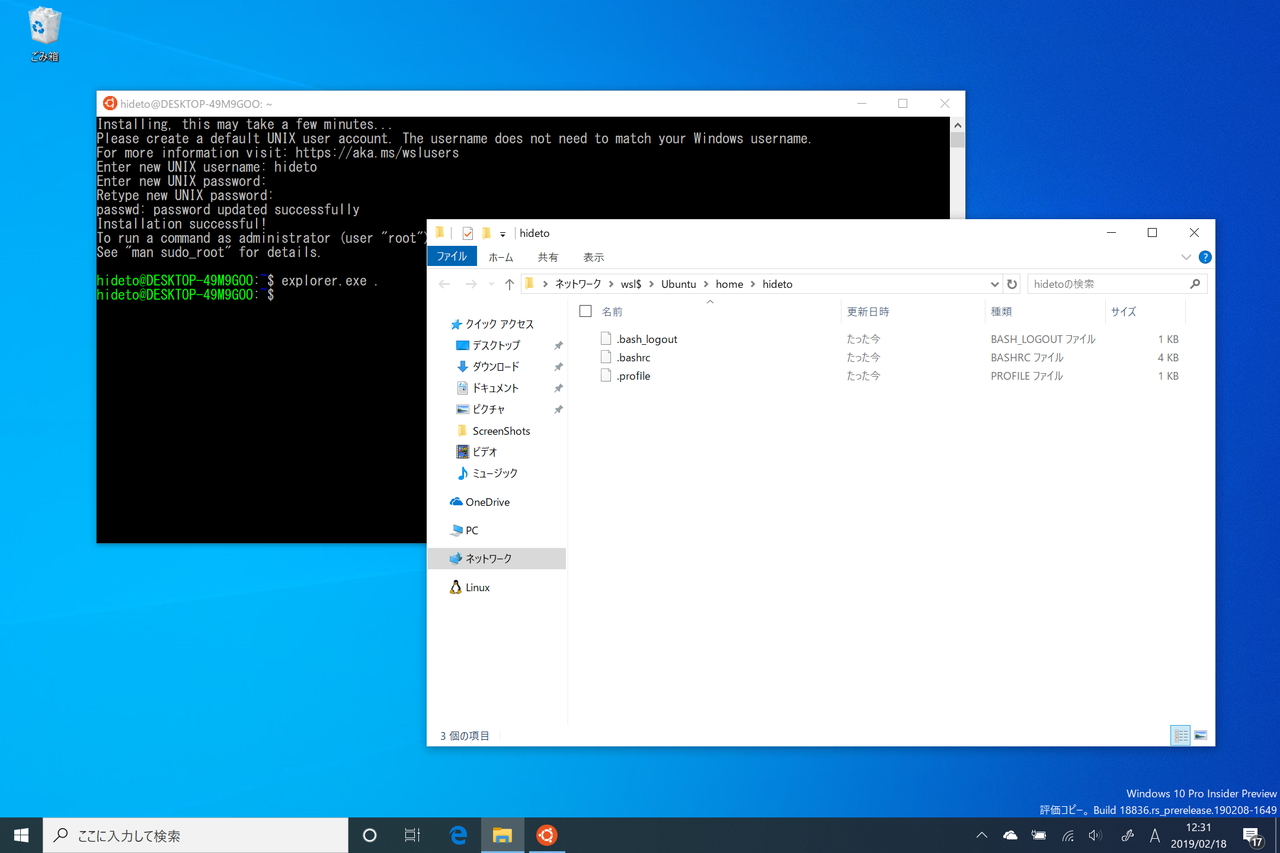Check the select-all box above the file list
The image size is (1280, 853).
coord(585,311)
